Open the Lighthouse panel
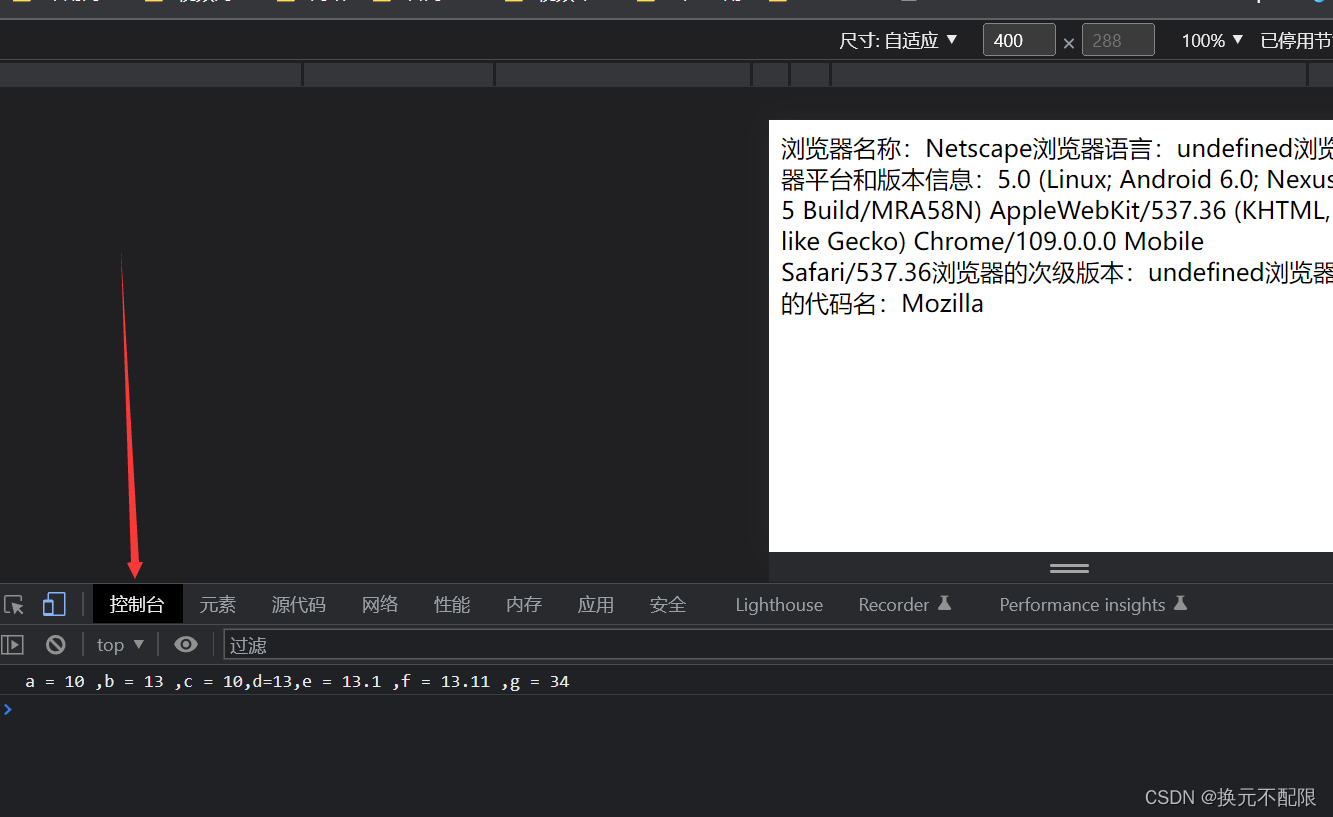The width and height of the screenshot is (1333, 817). (x=778, y=604)
